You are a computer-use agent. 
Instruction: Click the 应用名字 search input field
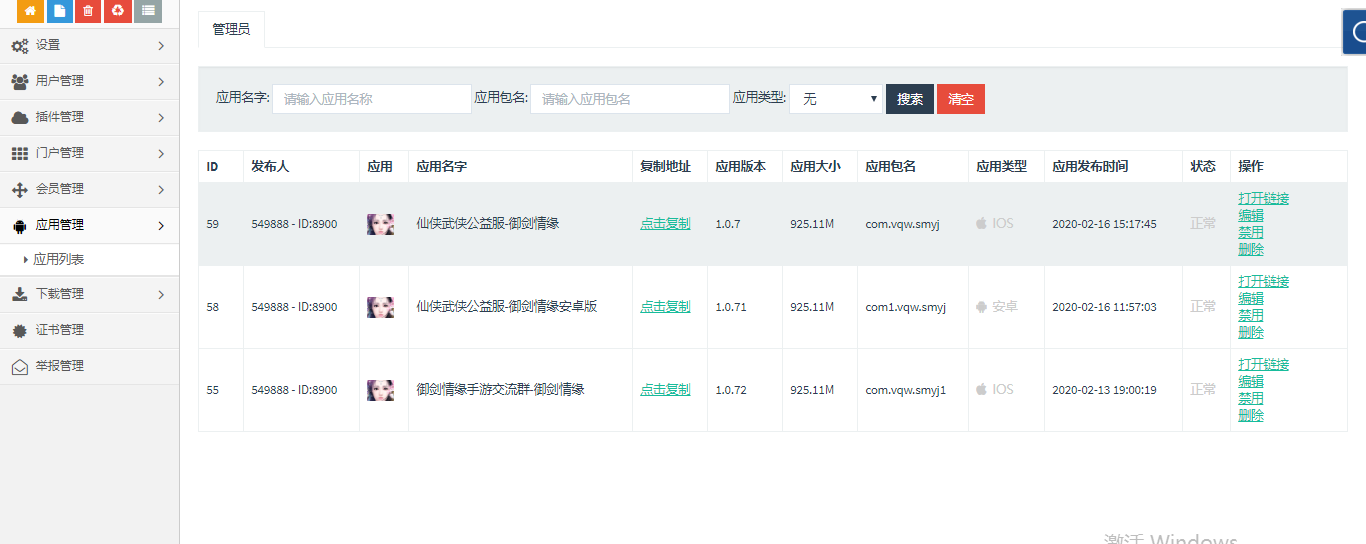[x=371, y=99]
